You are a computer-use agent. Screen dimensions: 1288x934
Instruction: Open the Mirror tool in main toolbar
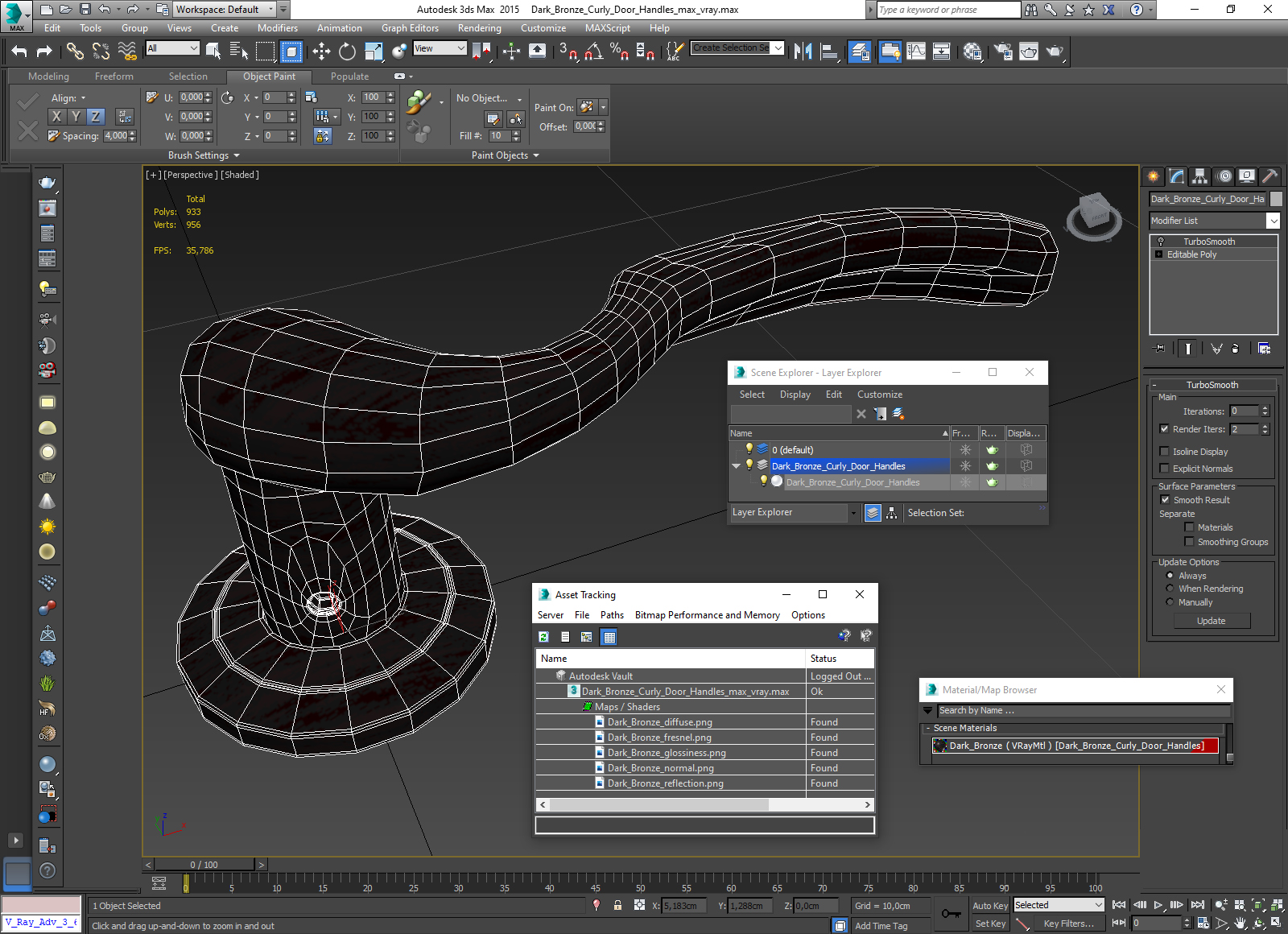tap(803, 52)
